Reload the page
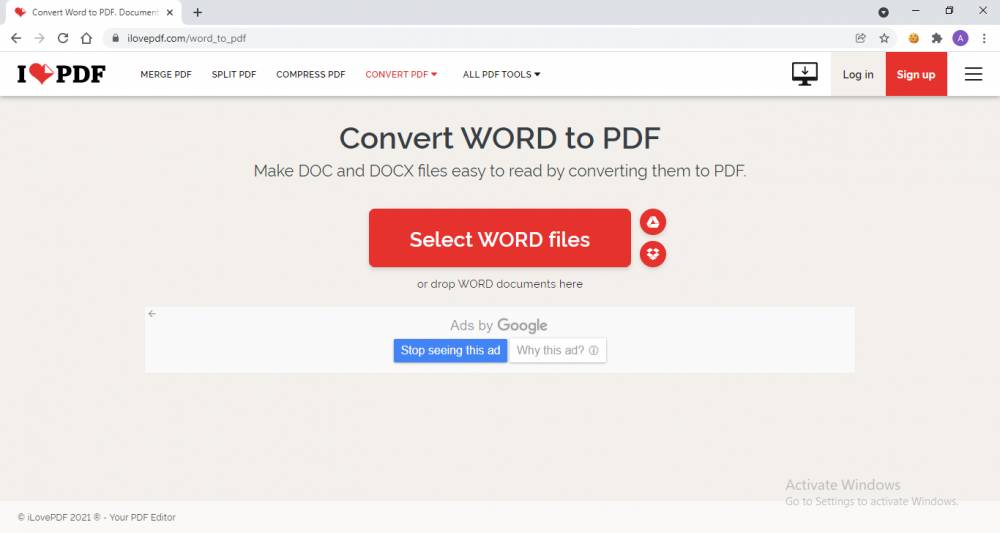Image resolution: width=1000 pixels, height=533 pixels. click(x=62, y=38)
